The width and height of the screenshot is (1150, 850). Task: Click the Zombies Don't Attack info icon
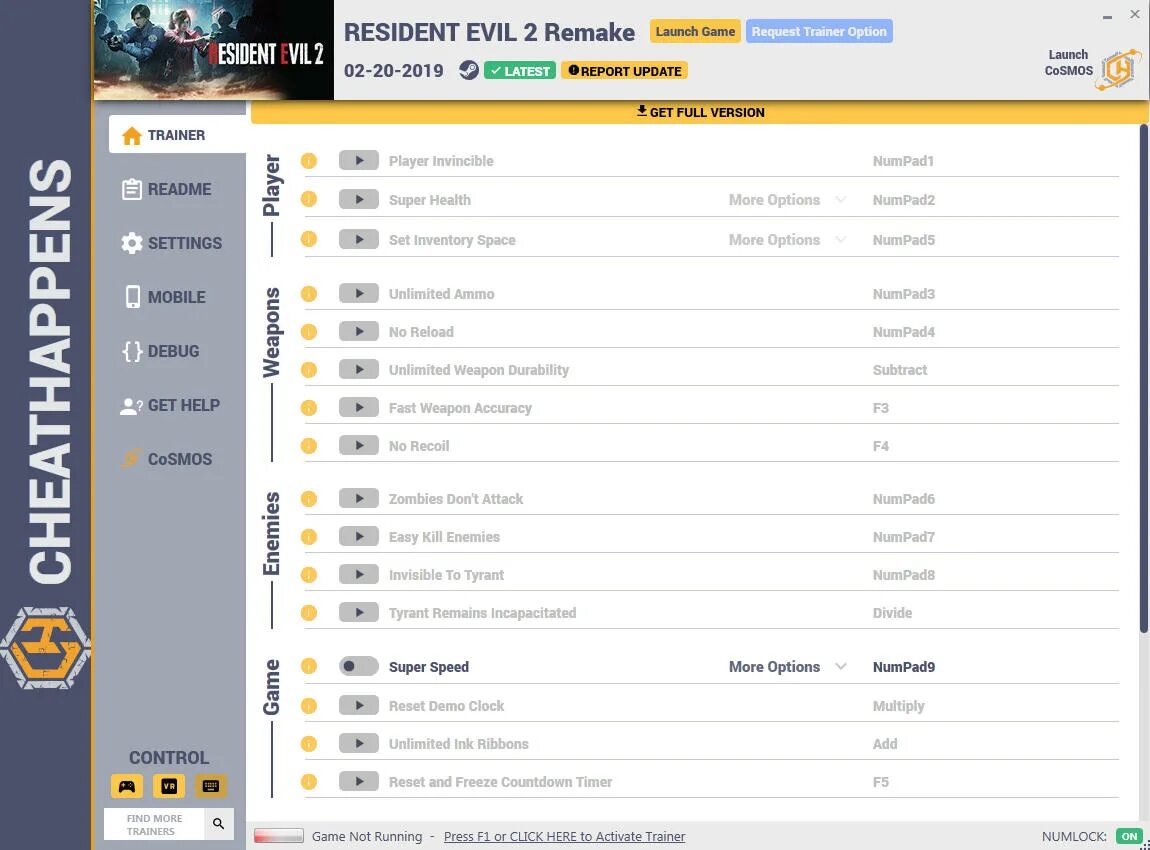point(309,499)
